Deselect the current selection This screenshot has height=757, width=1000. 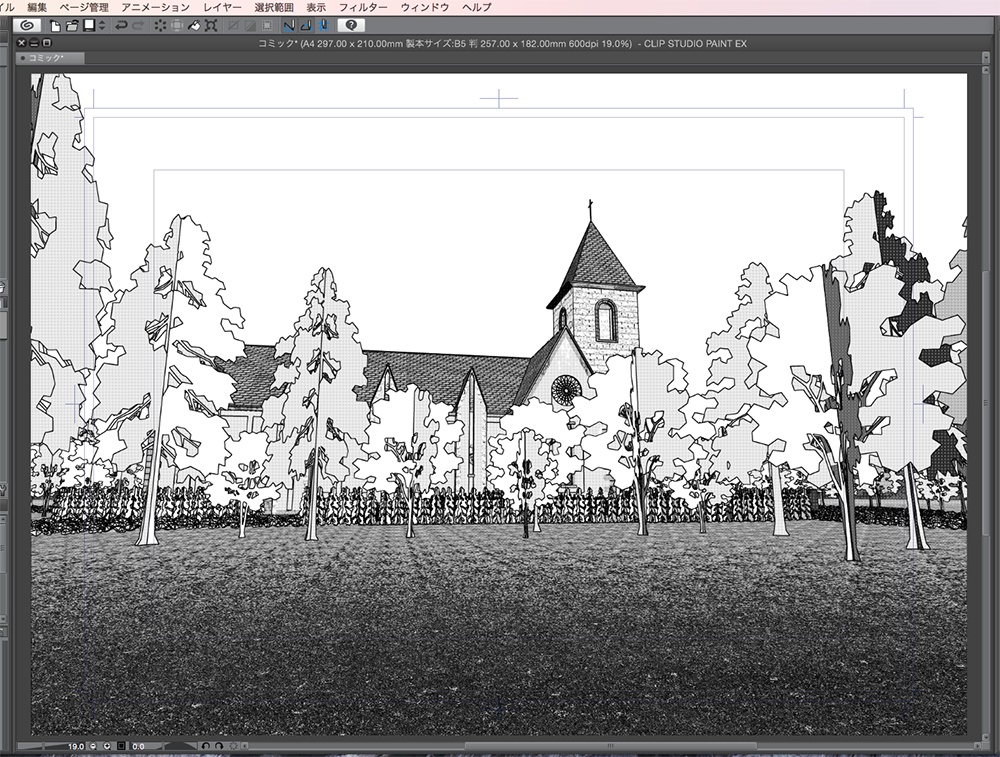click(233, 26)
